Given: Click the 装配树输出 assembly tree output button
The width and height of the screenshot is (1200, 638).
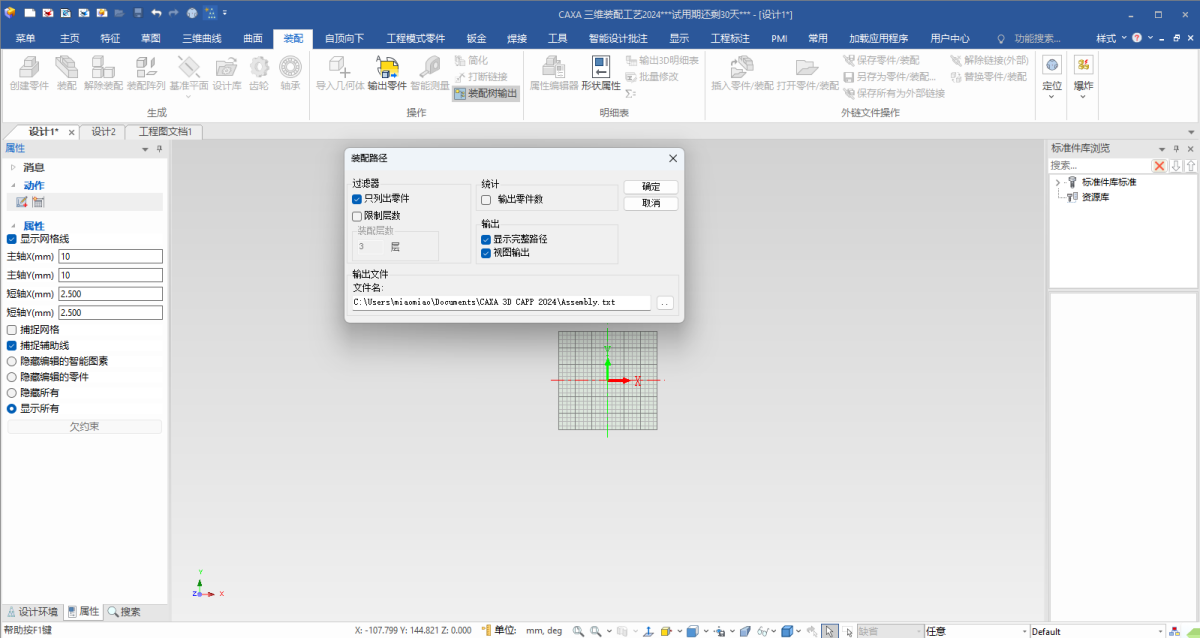Looking at the screenshot, I should point(486,93).
